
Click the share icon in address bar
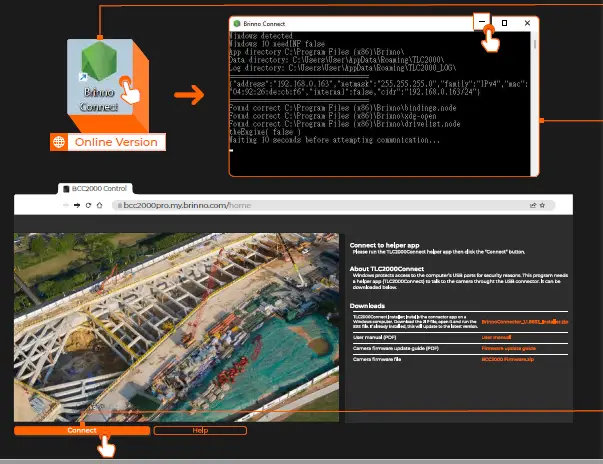[x=533, y=205]
